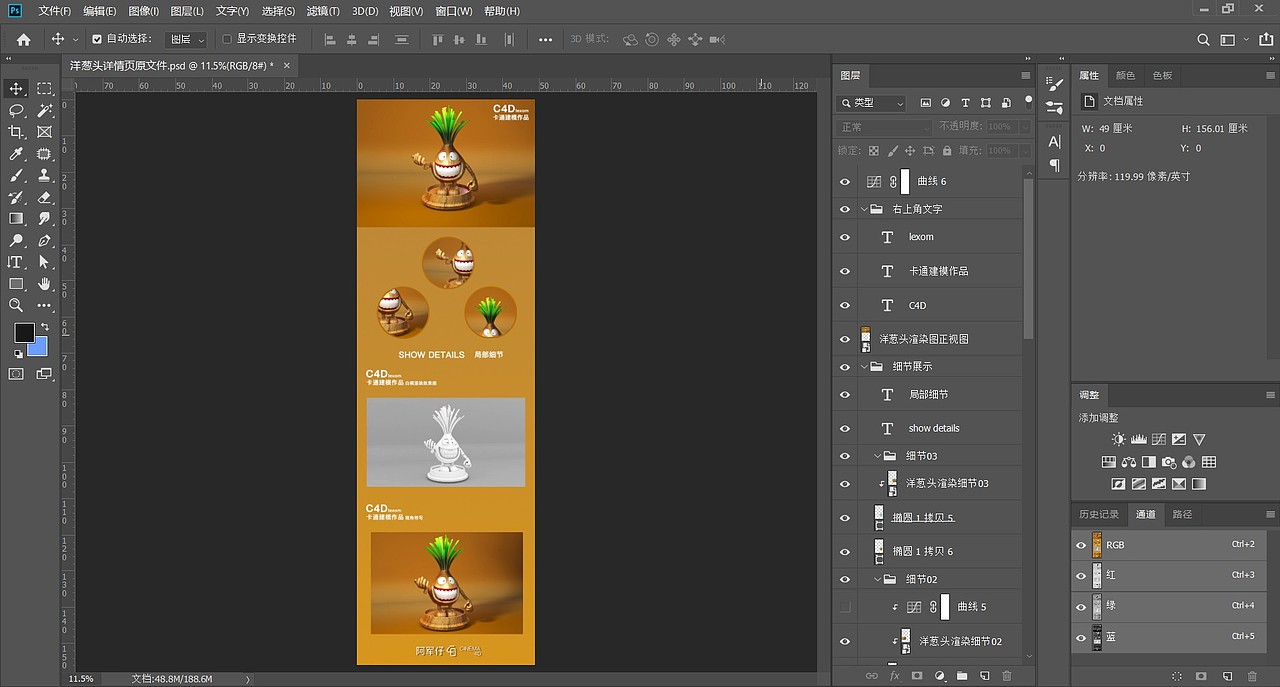Enable the 显示变换控件 checkbox
This screenshot has width=1280, height=687.
coord(227,40)
